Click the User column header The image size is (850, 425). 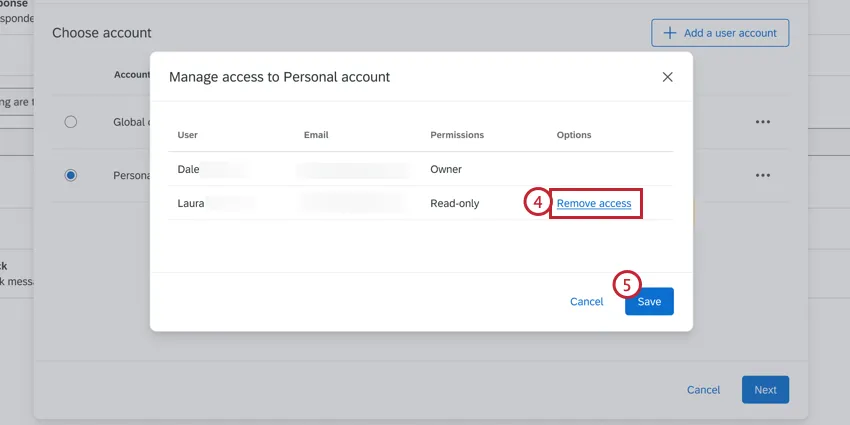coord(188,135)
